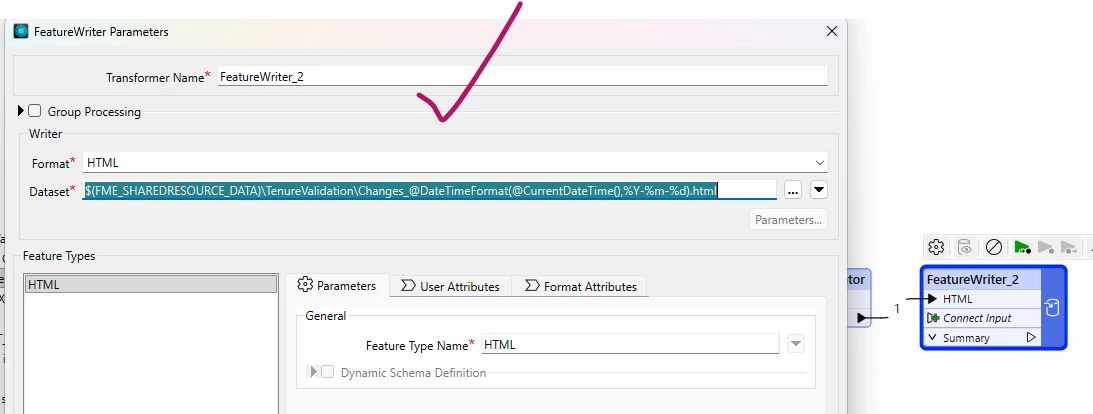
Task: Click the Summary output port triangle
Action: (1031, 337)
